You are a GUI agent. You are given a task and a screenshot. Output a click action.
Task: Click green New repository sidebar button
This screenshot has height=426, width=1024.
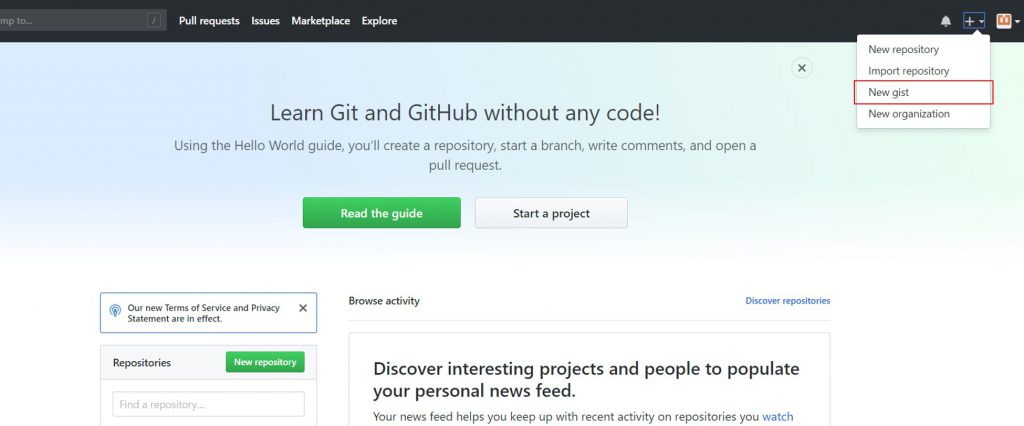click(265, 362)
